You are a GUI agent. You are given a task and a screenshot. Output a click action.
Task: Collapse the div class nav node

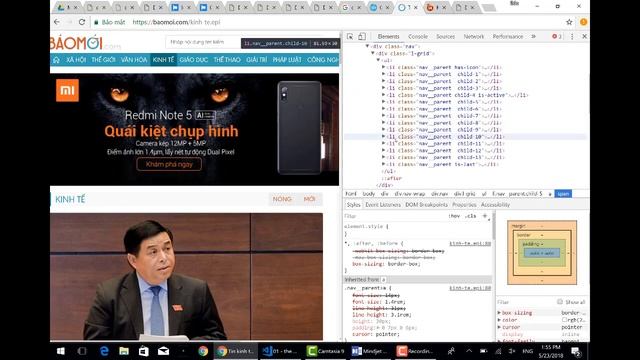pos(367,46)
